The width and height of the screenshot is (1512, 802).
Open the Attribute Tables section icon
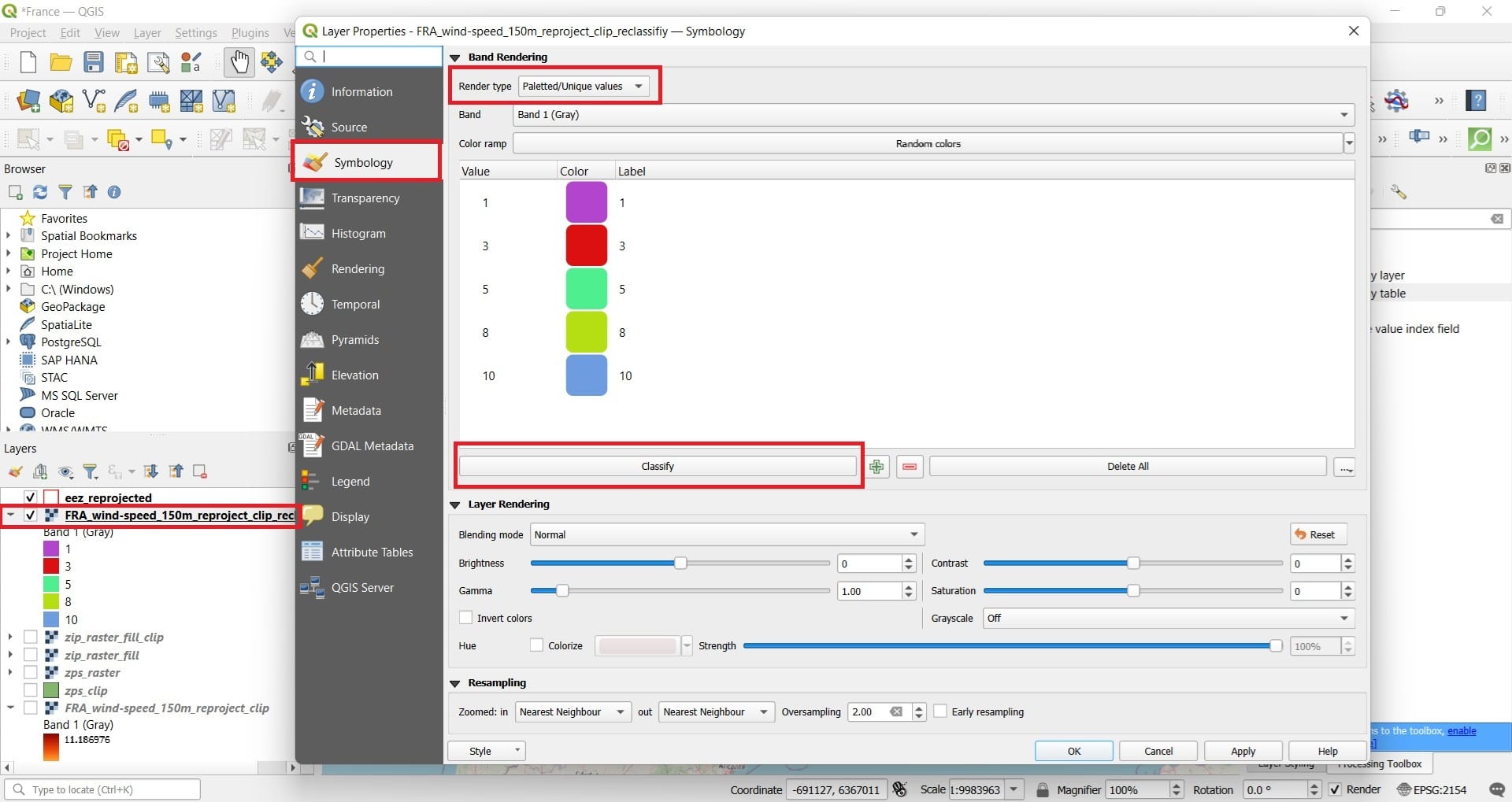pyautogui.click(x=313, y=552)
